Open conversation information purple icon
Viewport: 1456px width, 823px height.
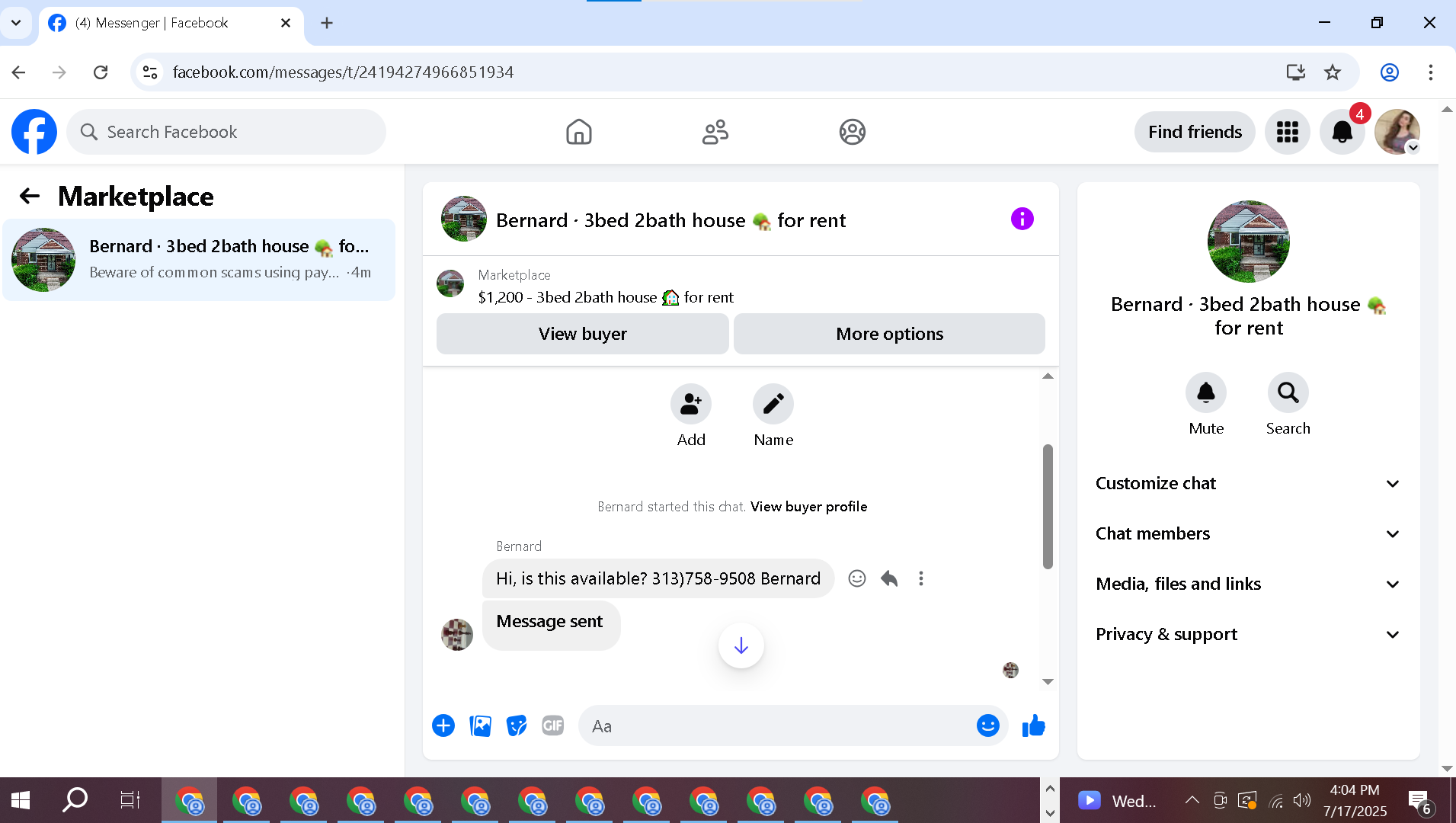[1022, 219]
